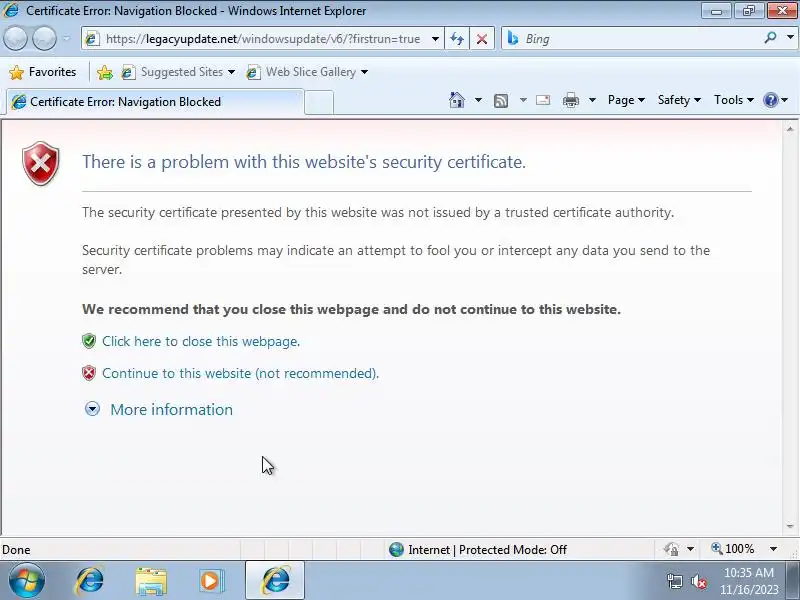800x600 pixels.
Task: Open the Windows Start menu orb
Action: [x=27, y=581]
